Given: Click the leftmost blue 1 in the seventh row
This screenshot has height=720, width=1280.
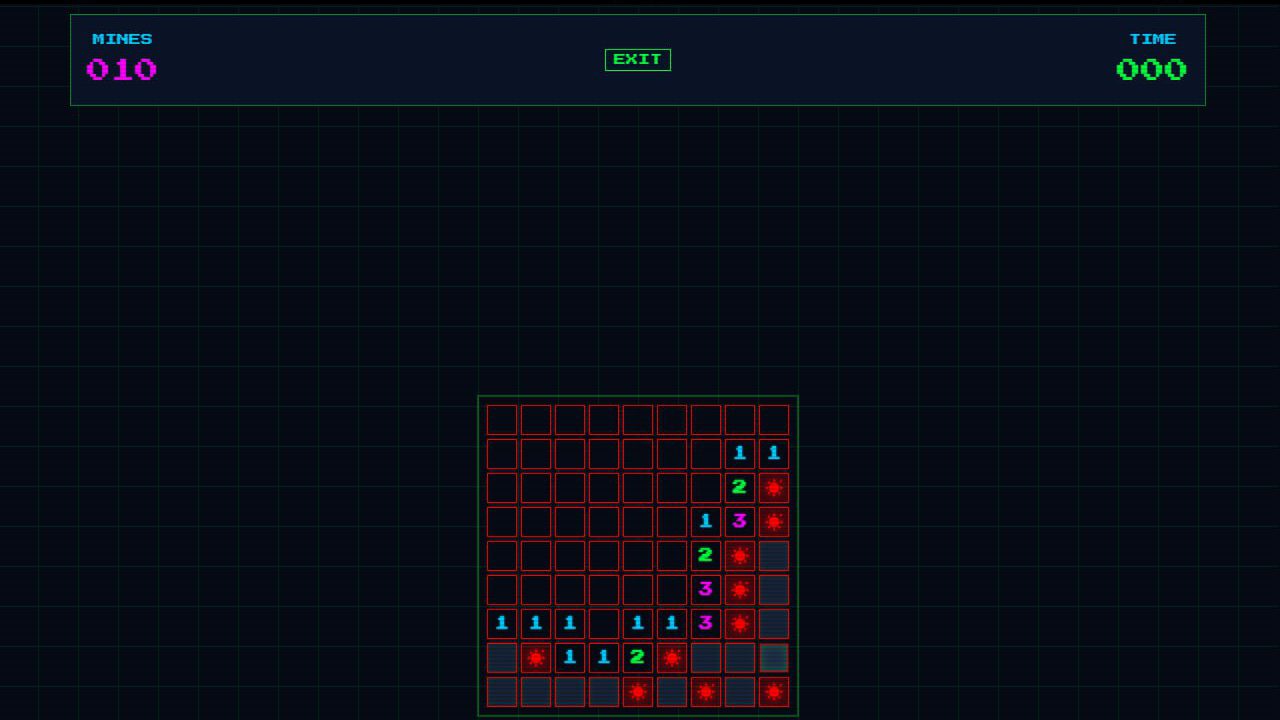Looking at the screenshot, I should coord(501,623).
